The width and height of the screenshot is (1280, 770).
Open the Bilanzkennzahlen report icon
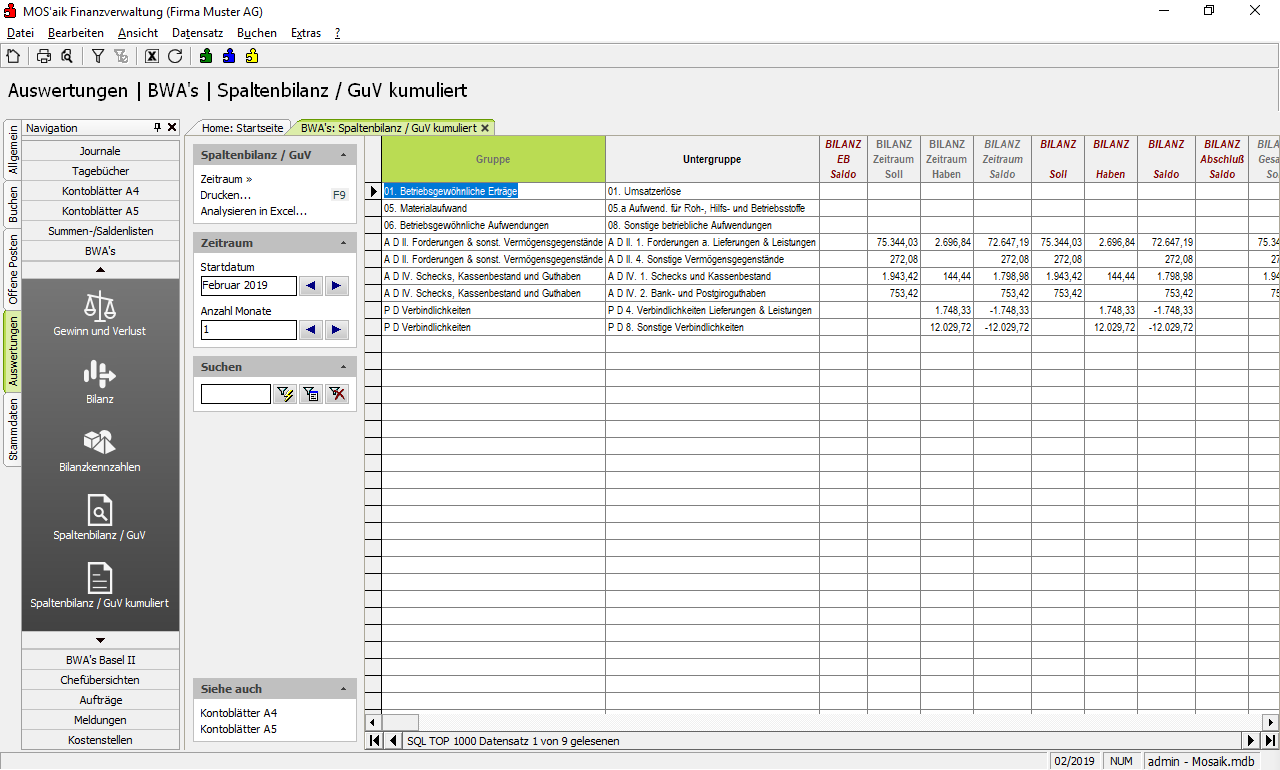100,451
